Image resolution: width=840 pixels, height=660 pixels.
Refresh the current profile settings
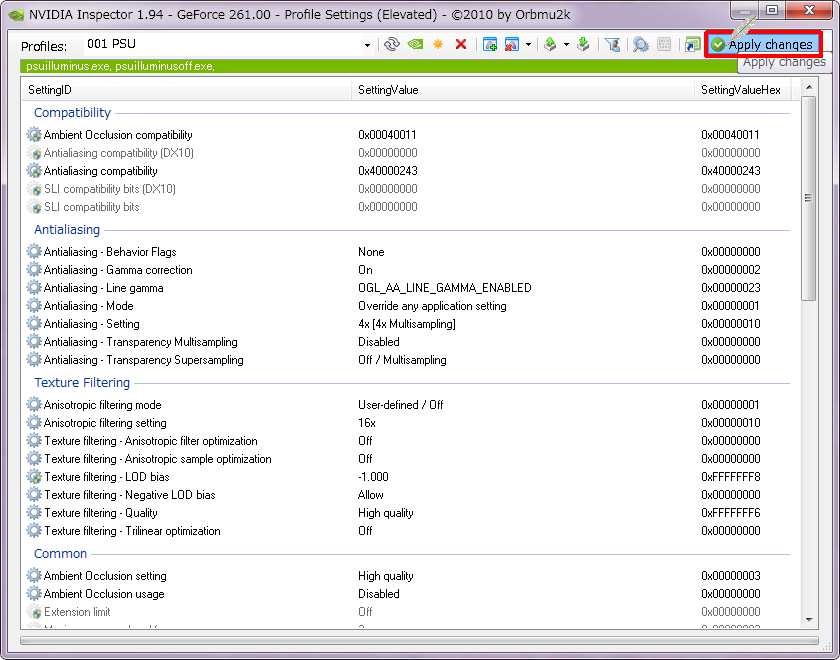tap(392, 44)
